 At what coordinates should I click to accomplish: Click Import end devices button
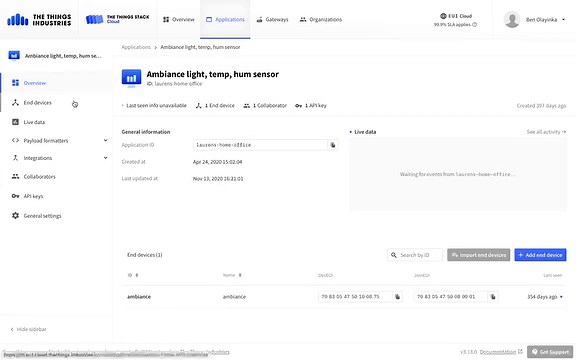coord(478,255)
